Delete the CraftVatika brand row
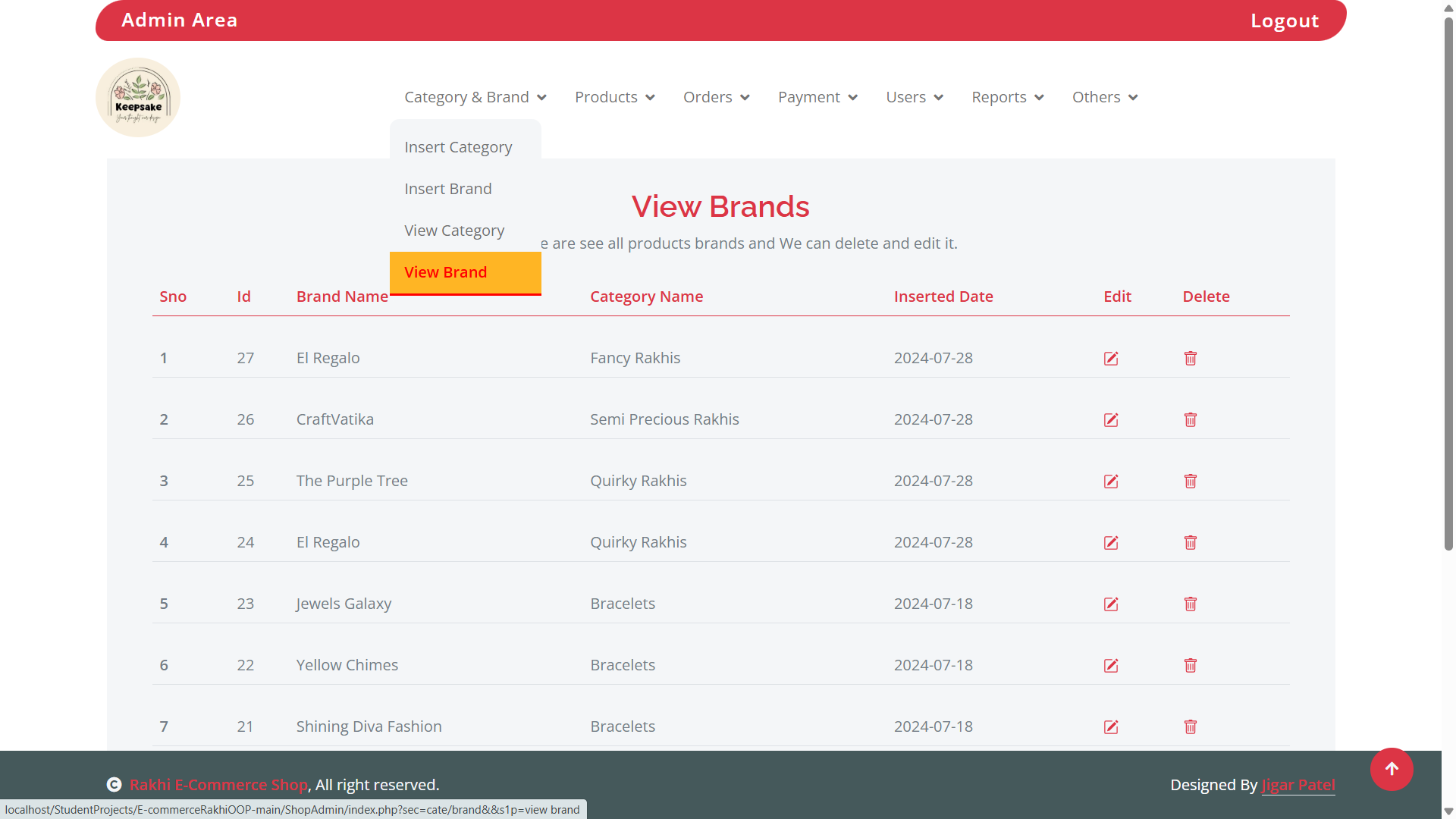 click(x=1191, y=420)
